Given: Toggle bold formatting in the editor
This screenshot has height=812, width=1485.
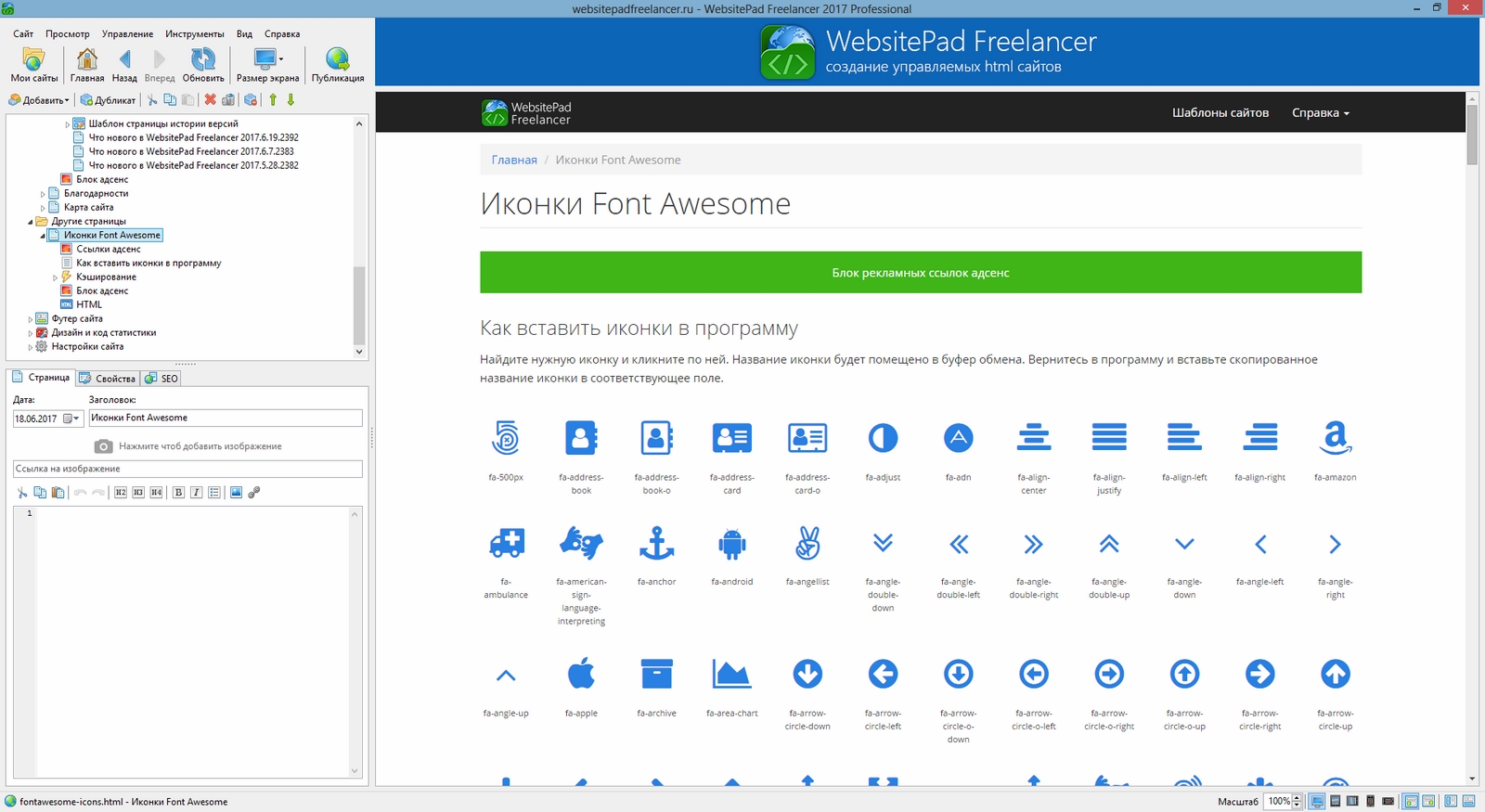Looking at the screenshot, I should point(178,493).
